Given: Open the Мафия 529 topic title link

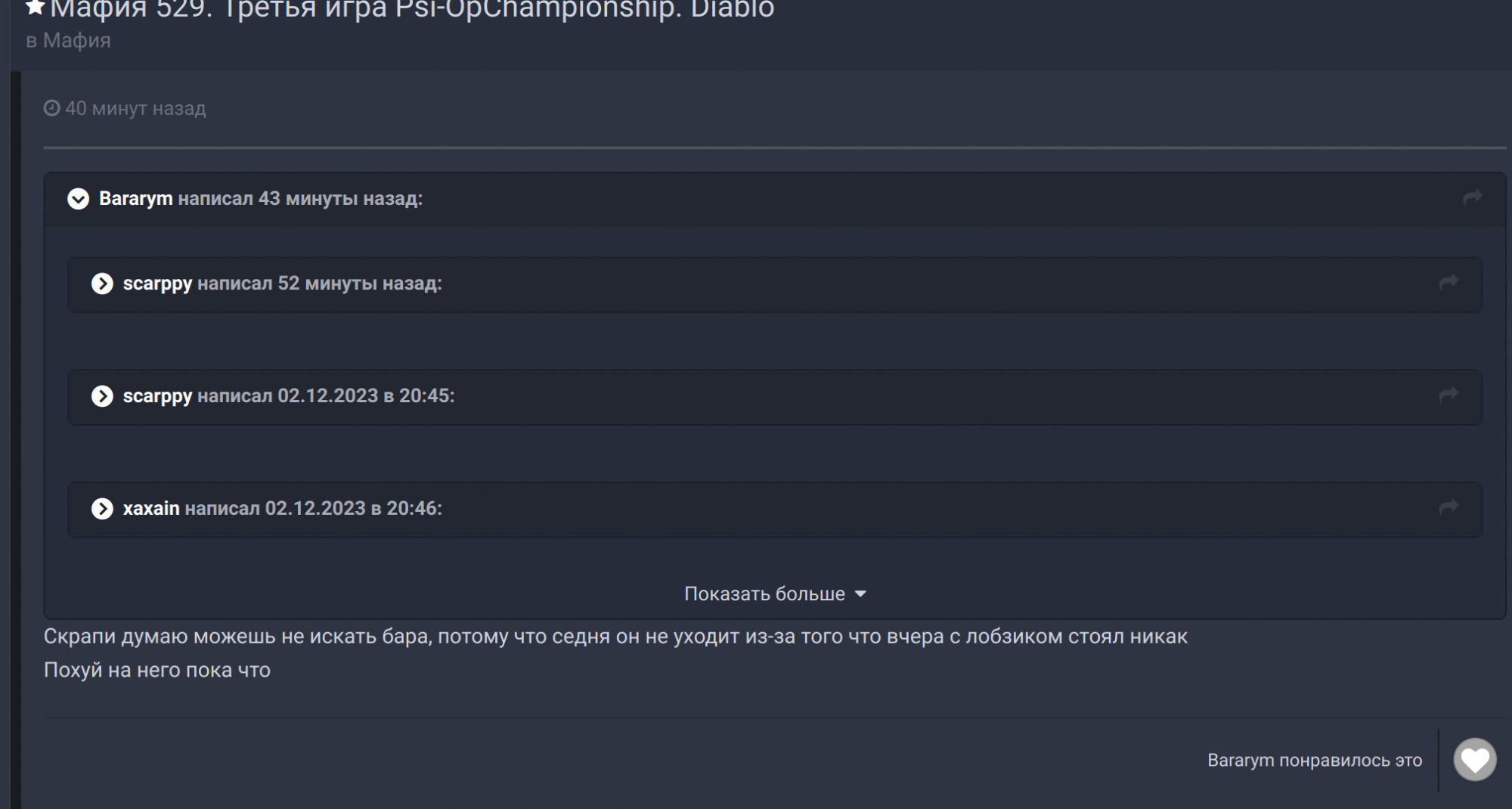Looking at the screenshot, I should tap(412, 10).
